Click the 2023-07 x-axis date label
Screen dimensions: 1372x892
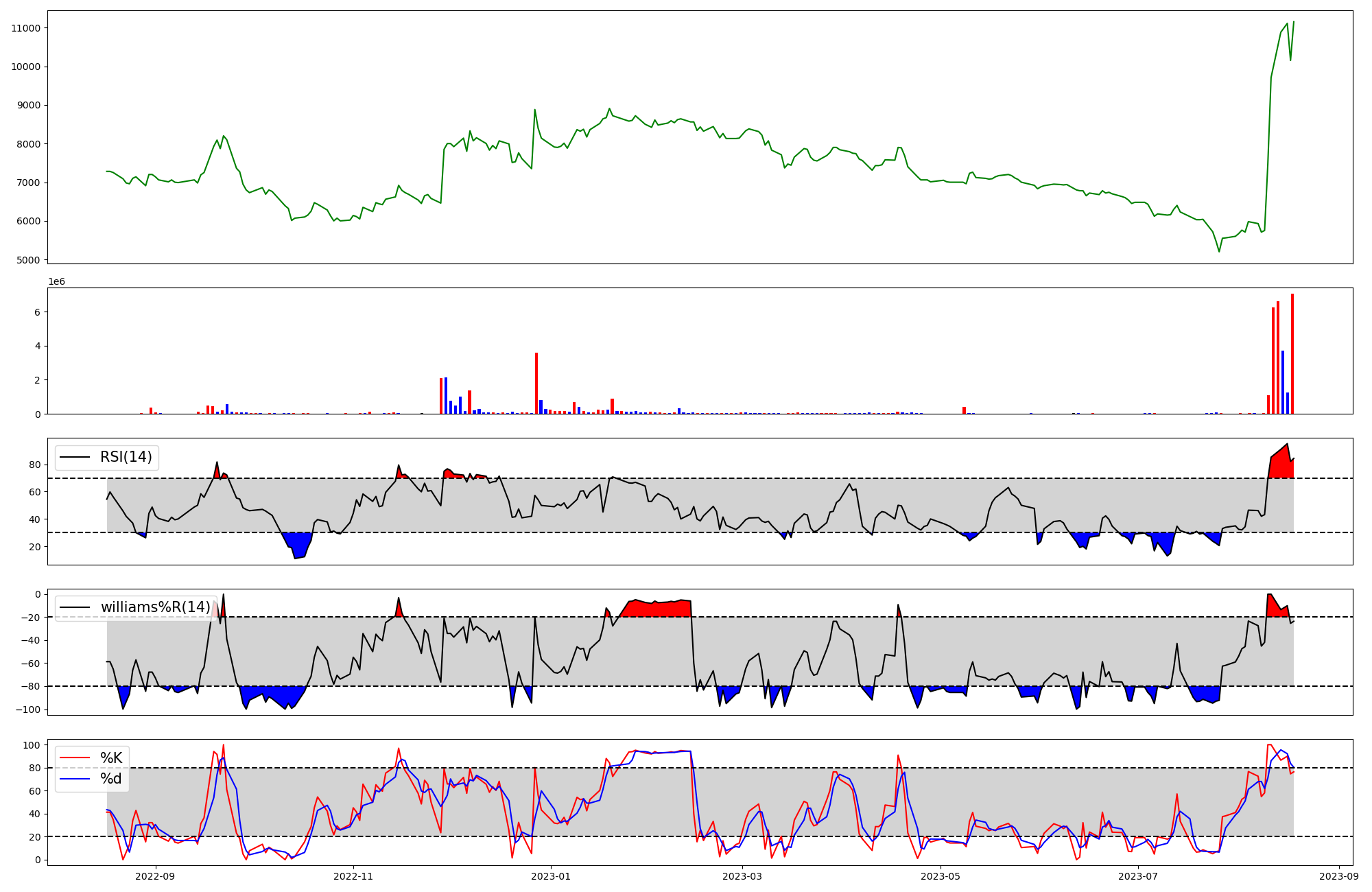tap(1138, 876)
